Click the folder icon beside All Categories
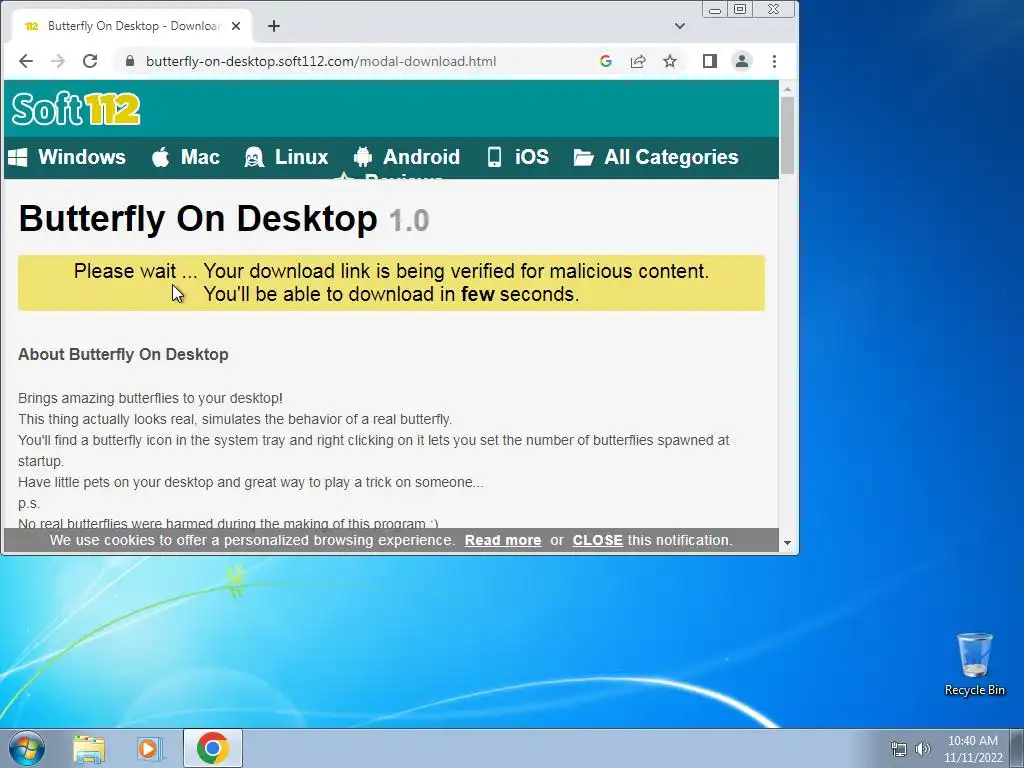 tap(583, 157)
